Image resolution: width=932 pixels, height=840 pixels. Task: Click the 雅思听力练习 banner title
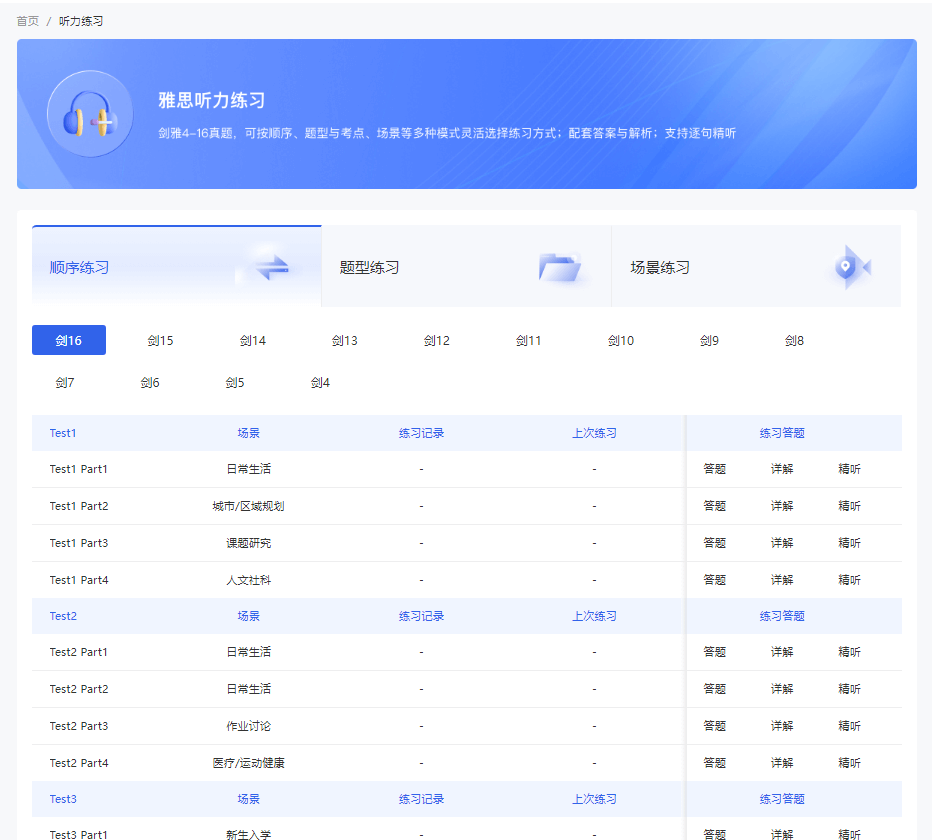(x=212, y=100)
